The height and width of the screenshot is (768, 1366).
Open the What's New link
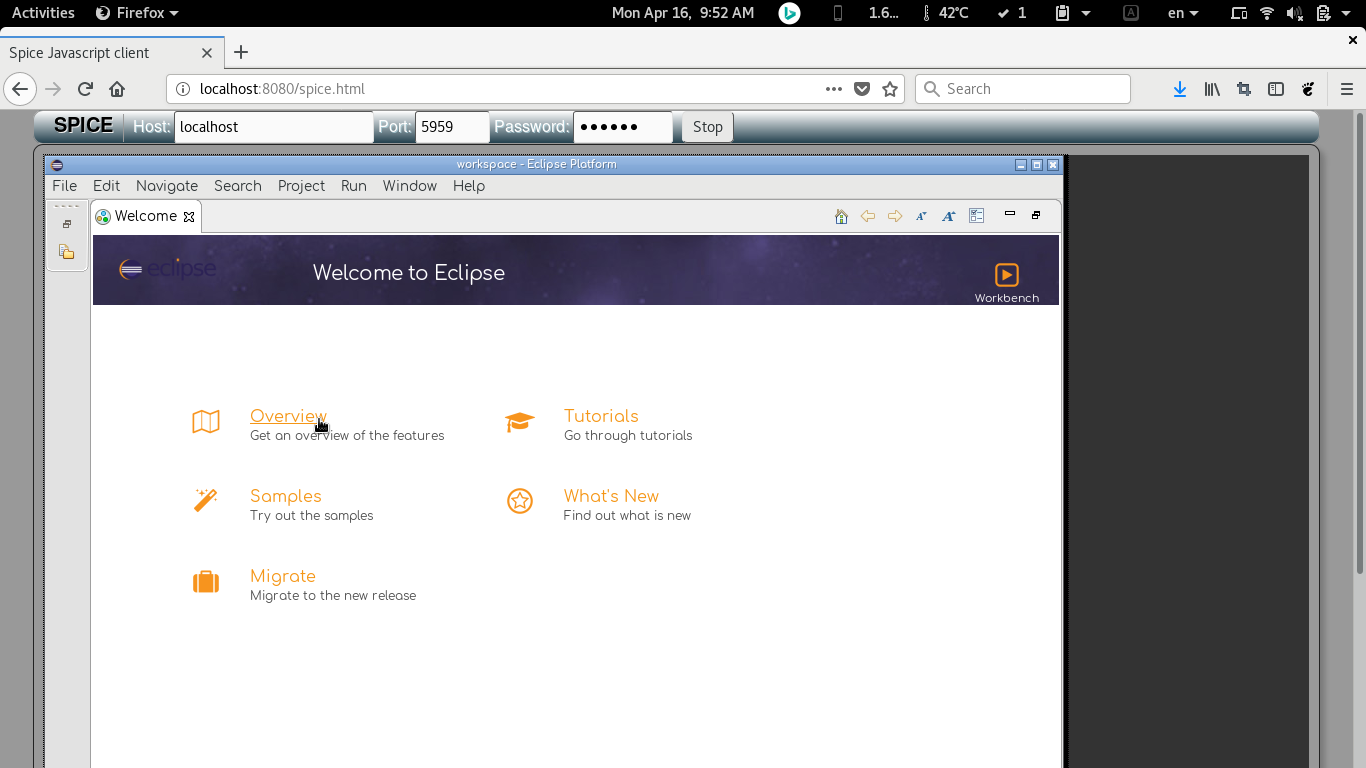611,496
